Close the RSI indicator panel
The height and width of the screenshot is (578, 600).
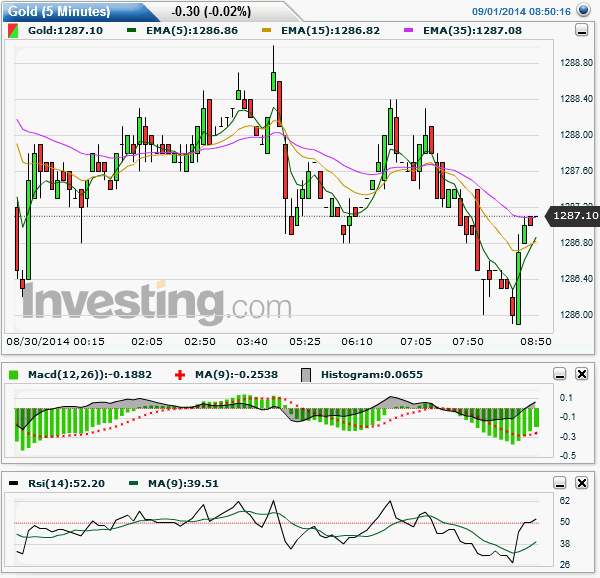click(582, 483)
